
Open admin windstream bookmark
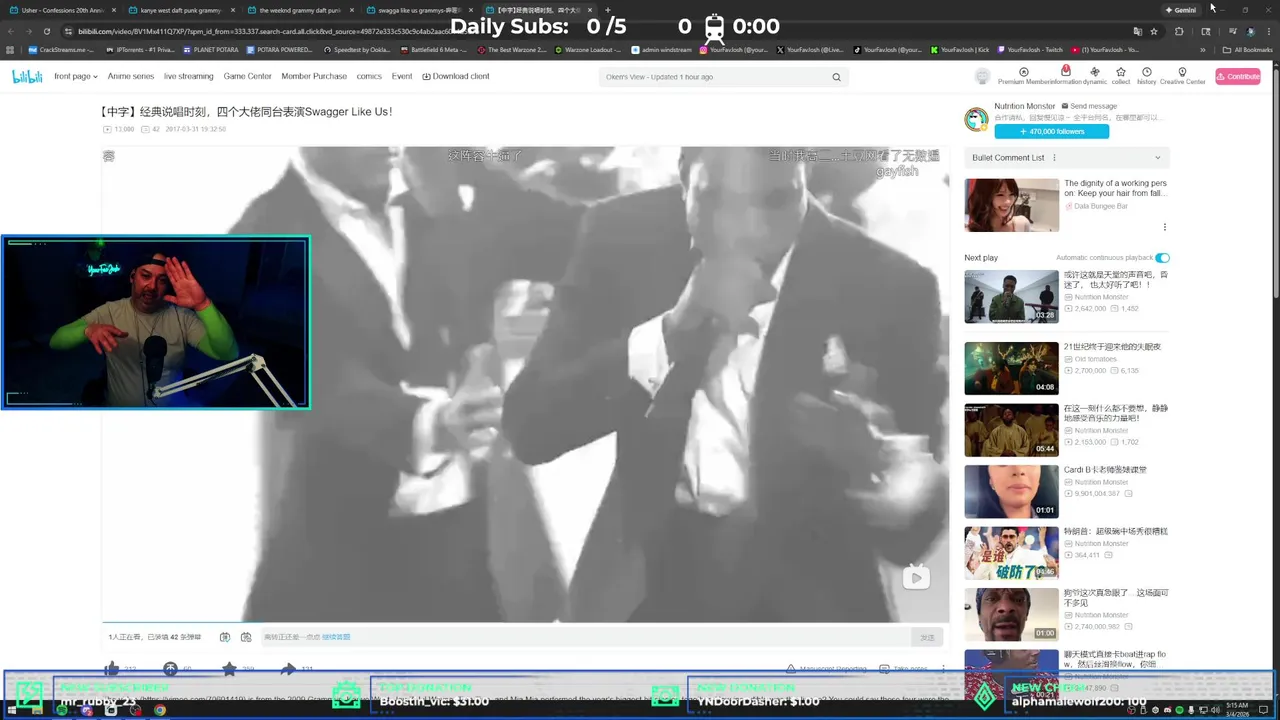(x=660, y=49)
